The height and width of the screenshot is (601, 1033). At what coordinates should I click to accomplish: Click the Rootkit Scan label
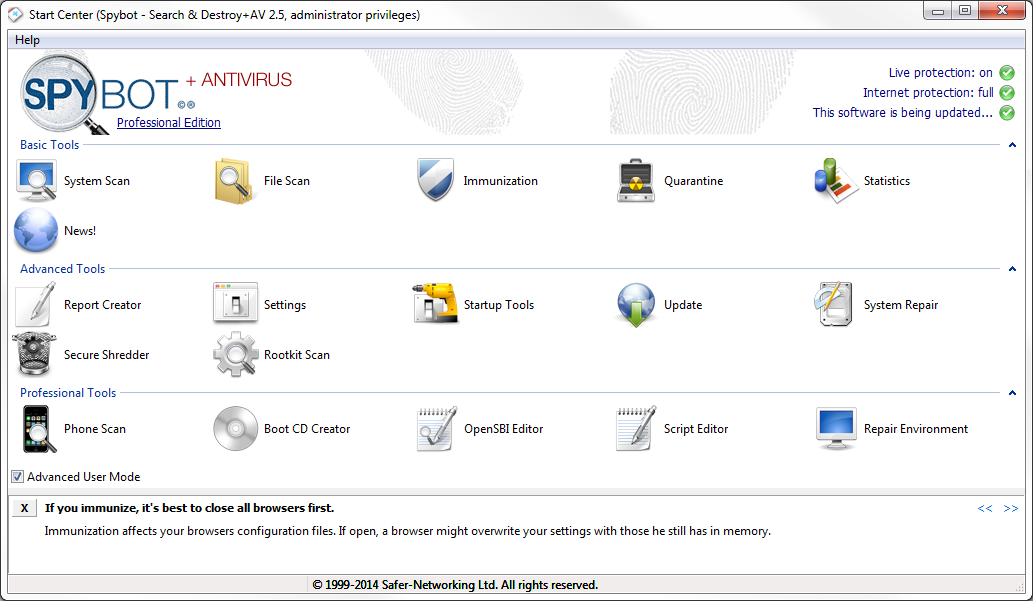tap(296, 355)
